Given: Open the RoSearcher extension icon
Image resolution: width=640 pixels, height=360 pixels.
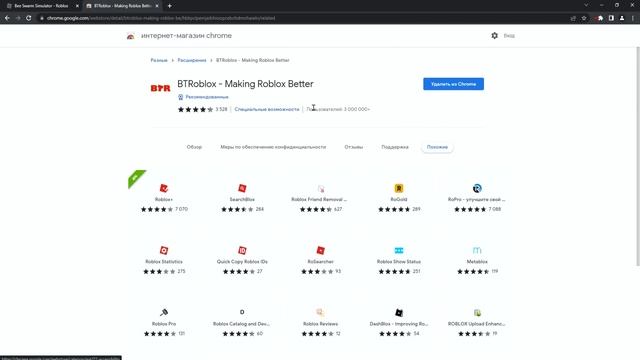Looking at the screenshot, I should 321,250.
